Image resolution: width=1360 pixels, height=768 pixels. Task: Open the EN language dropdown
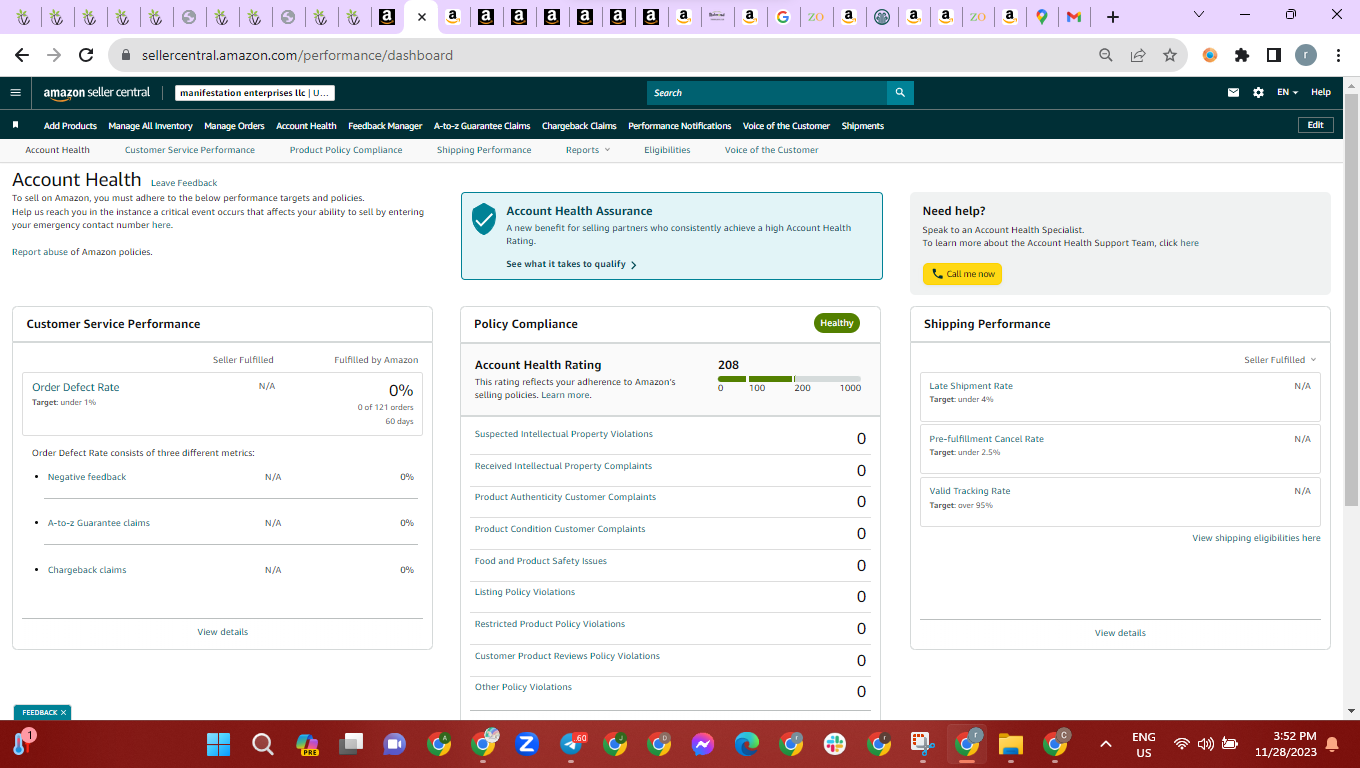1287,93
